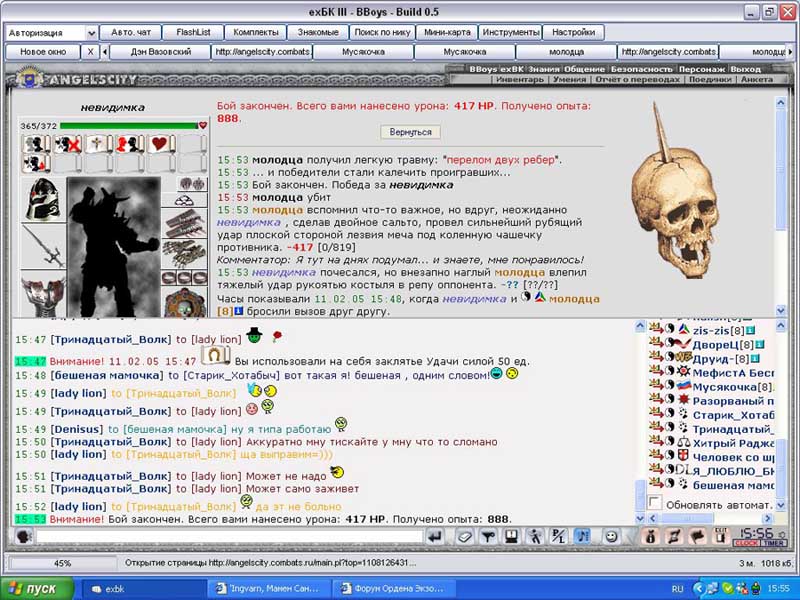Toggle the Обновлять автомат. checkbox

tap(655, 503)
